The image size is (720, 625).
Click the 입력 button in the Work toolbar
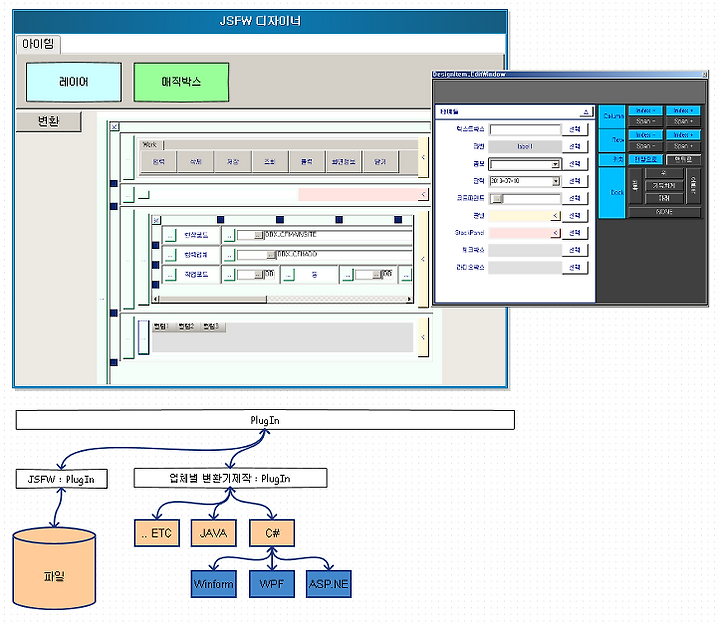tap(158, 162)
